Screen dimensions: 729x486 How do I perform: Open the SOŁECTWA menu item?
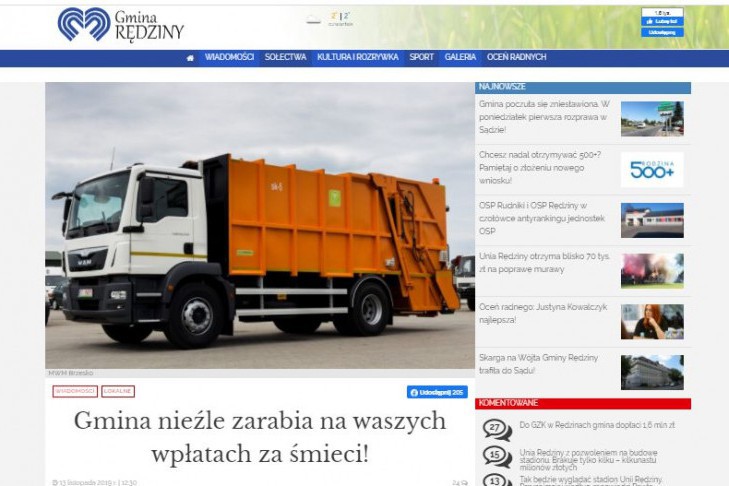tap(285, 58)
